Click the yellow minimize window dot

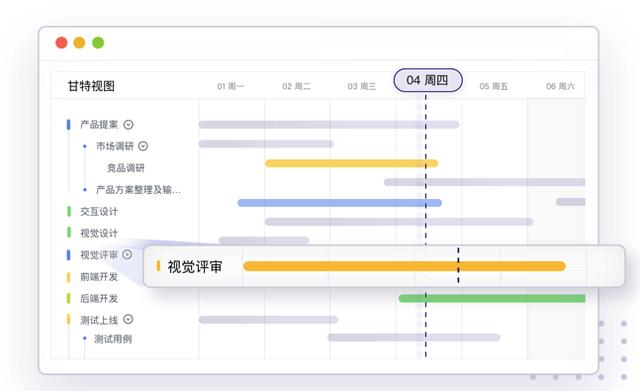point(79,42)
